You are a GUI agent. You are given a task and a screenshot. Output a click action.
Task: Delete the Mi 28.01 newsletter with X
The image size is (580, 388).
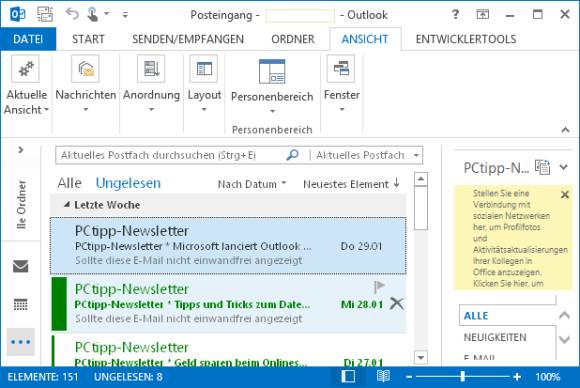click(x=397, y=304)
